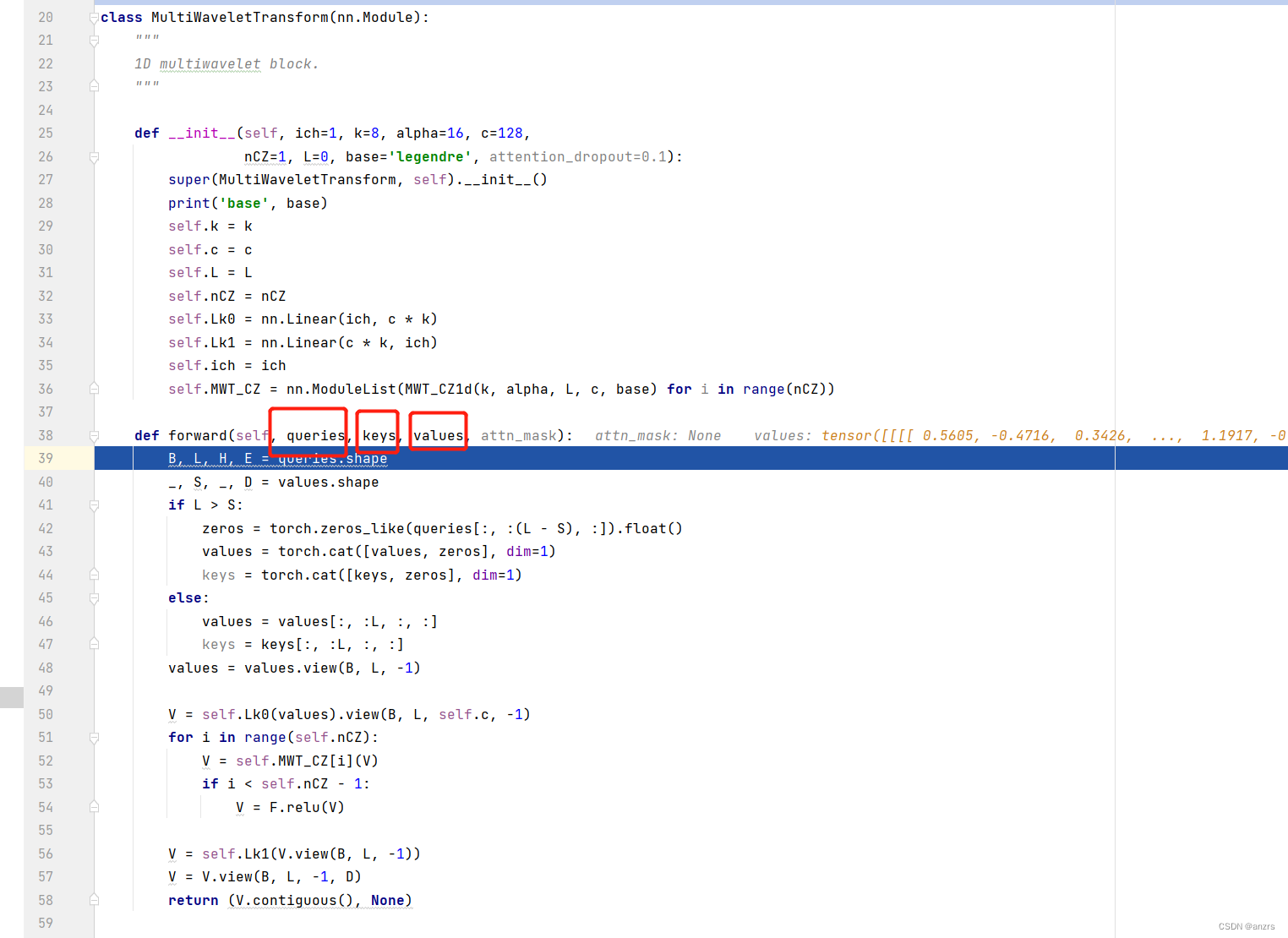Click the __init__ method name on line 25
The image size is (1288, 938).
pyautogui.click(x=202, y=134)
